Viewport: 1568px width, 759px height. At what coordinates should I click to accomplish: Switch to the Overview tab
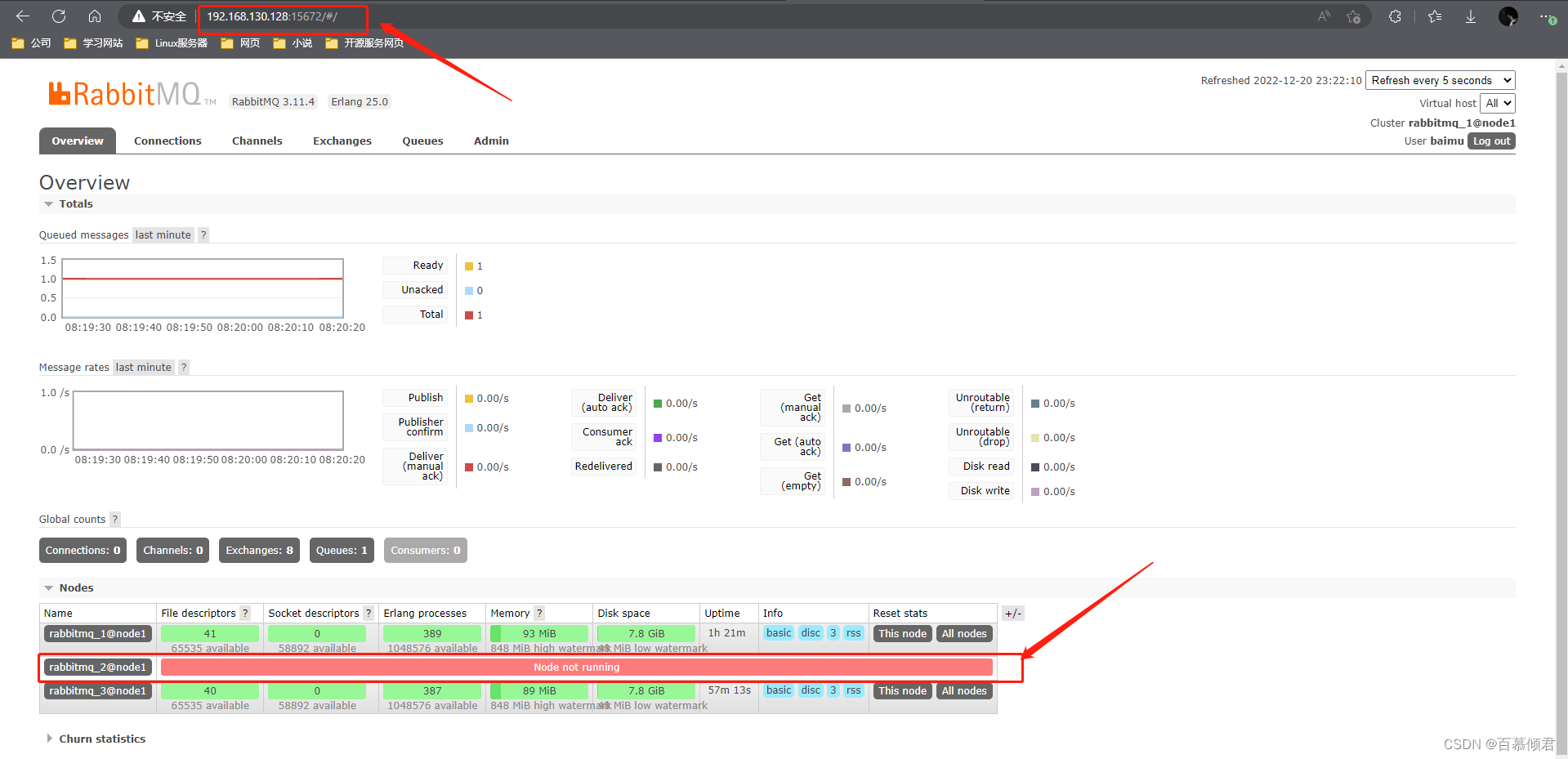[78, 141]
